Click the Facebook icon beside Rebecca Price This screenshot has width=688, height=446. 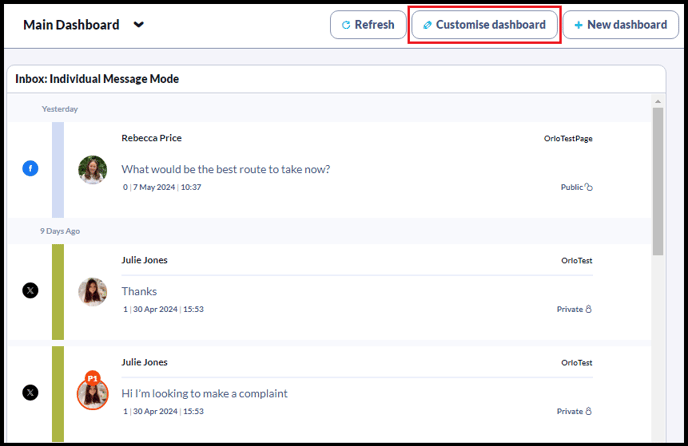pos(30,168)
